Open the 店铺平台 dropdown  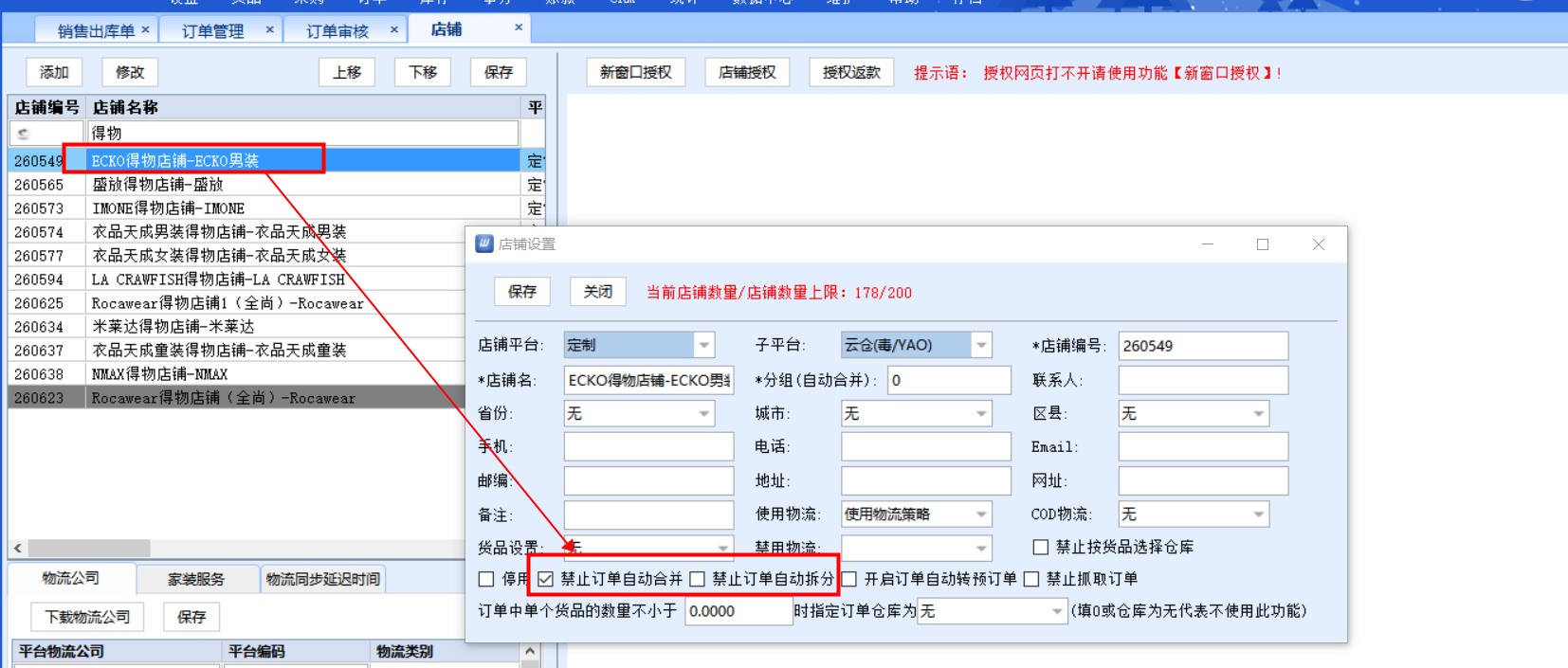click(x=703, y=346)
